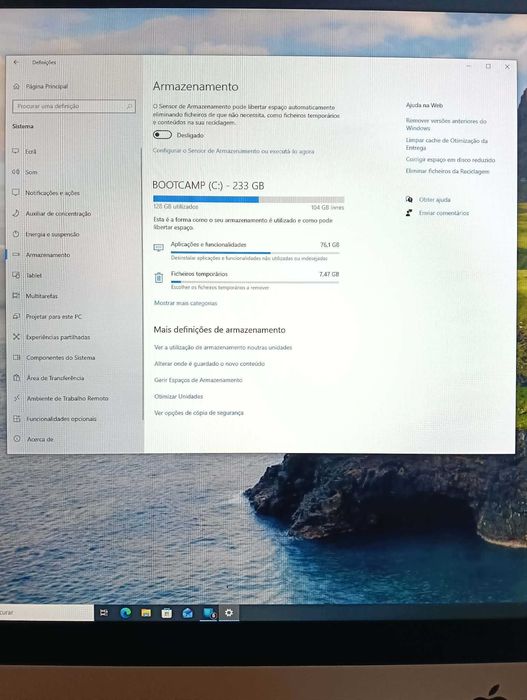Click the BOOTCAMP (C:) - 233 GB heading
The height and width of the screenshot is (700, 527).
click(208, 185)
